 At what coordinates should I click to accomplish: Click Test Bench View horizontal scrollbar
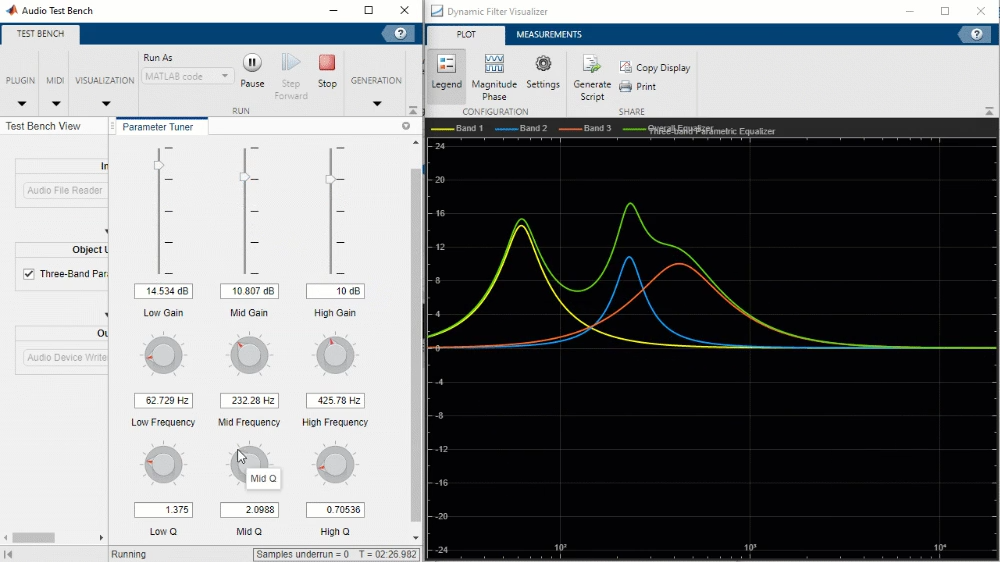pos(34,538)
